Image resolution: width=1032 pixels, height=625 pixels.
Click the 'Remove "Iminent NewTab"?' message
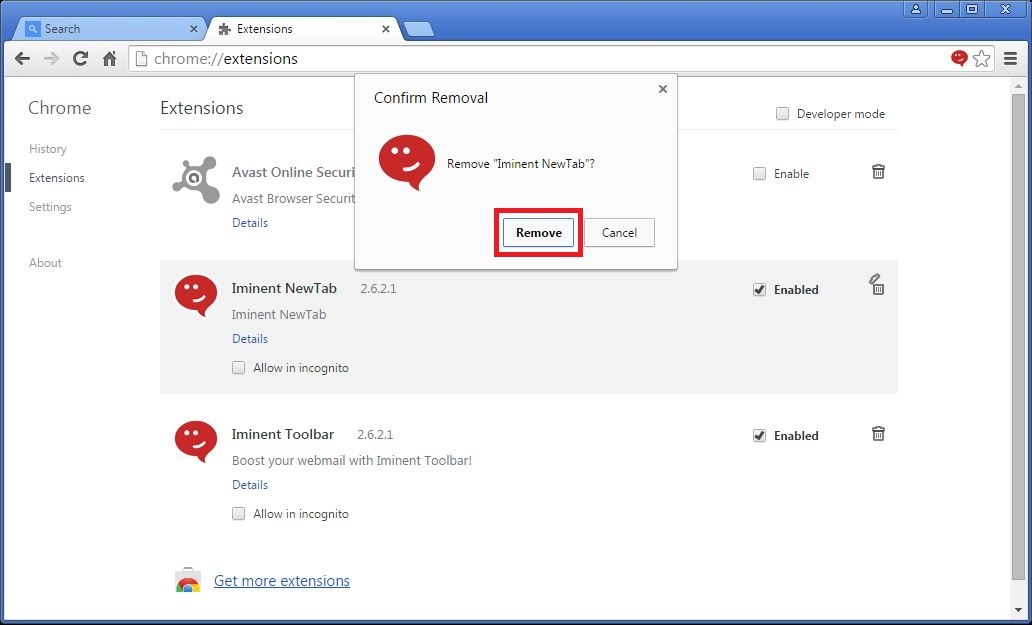click(x=521, y=164)
